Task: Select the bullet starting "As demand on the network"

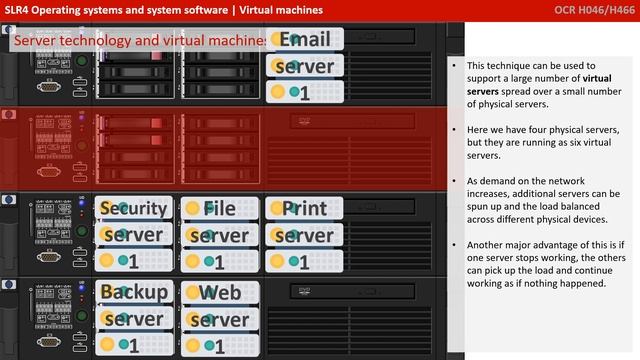Action: [543, 200]
